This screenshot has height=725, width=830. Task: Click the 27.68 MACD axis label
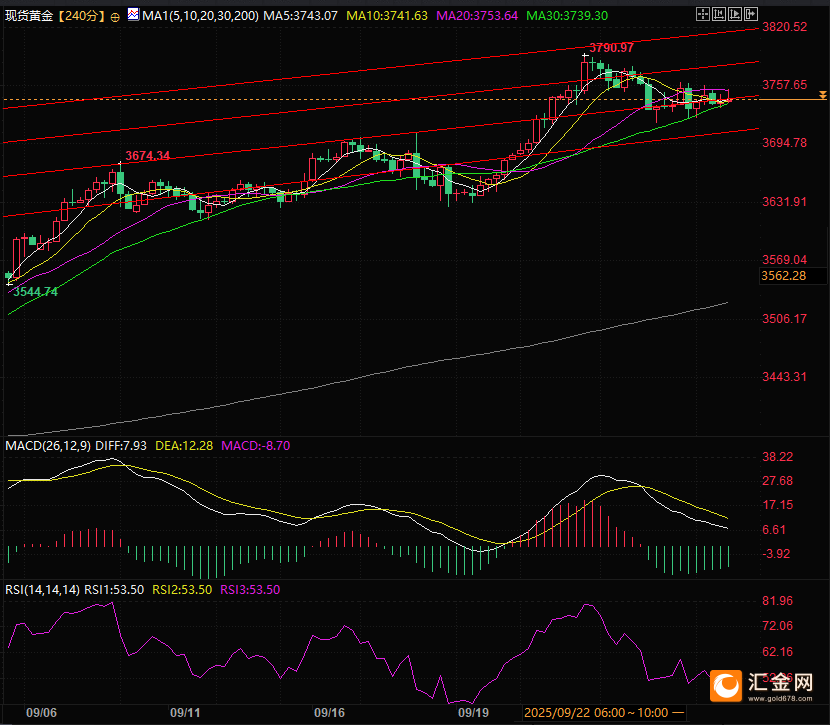778,481
